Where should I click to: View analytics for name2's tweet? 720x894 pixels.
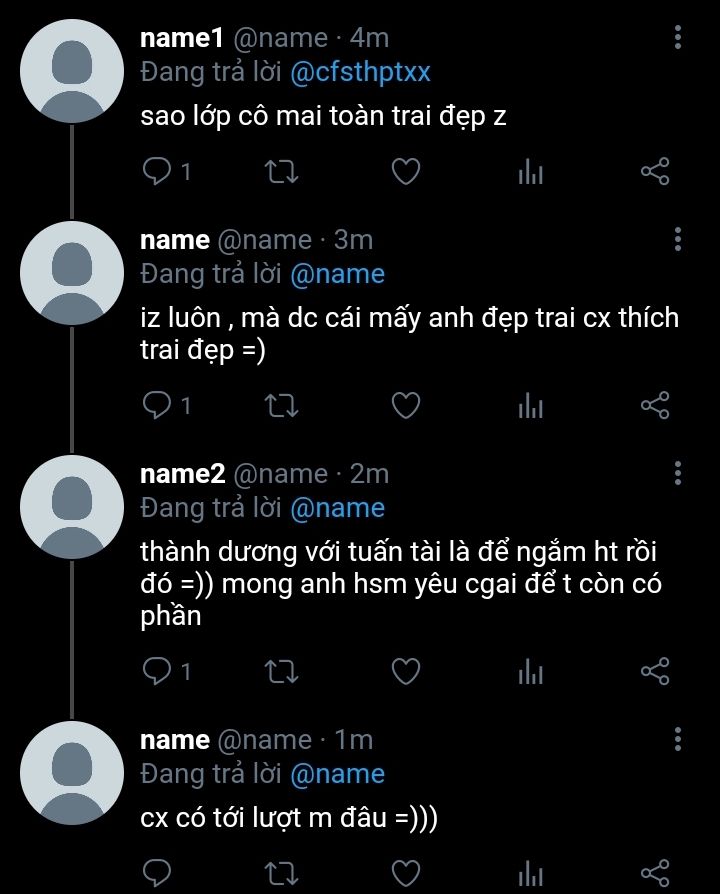[530, 671]
